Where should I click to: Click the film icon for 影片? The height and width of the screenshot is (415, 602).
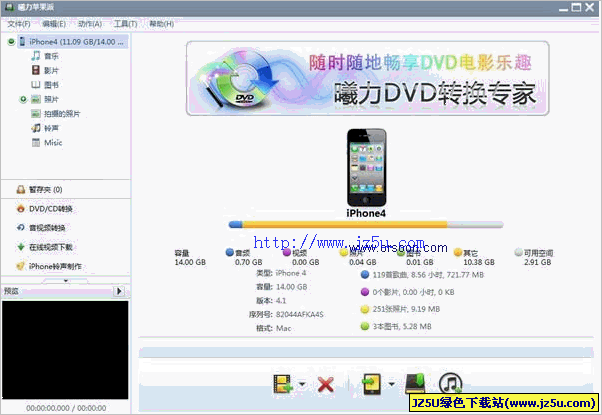click(x=36, y=70)
